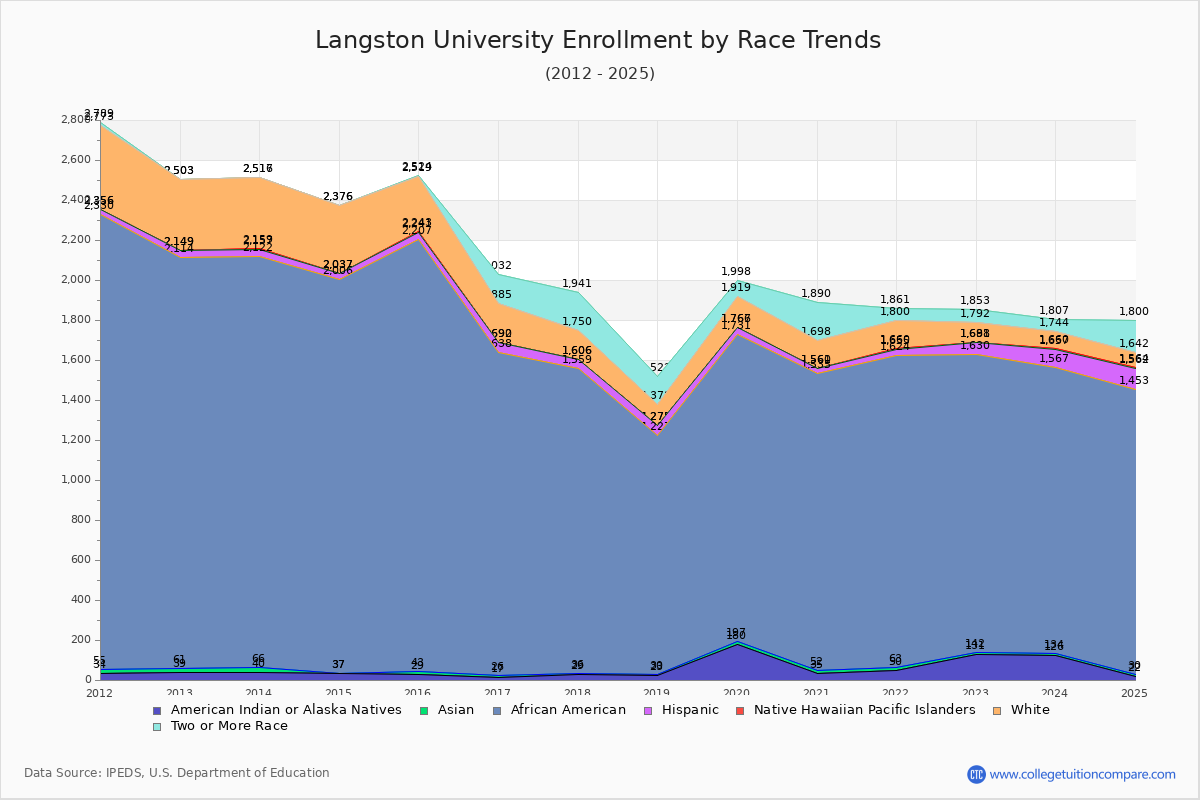Click the 1,750 data label at 2018
This screenshot has width=1200, height=800.
577,322
